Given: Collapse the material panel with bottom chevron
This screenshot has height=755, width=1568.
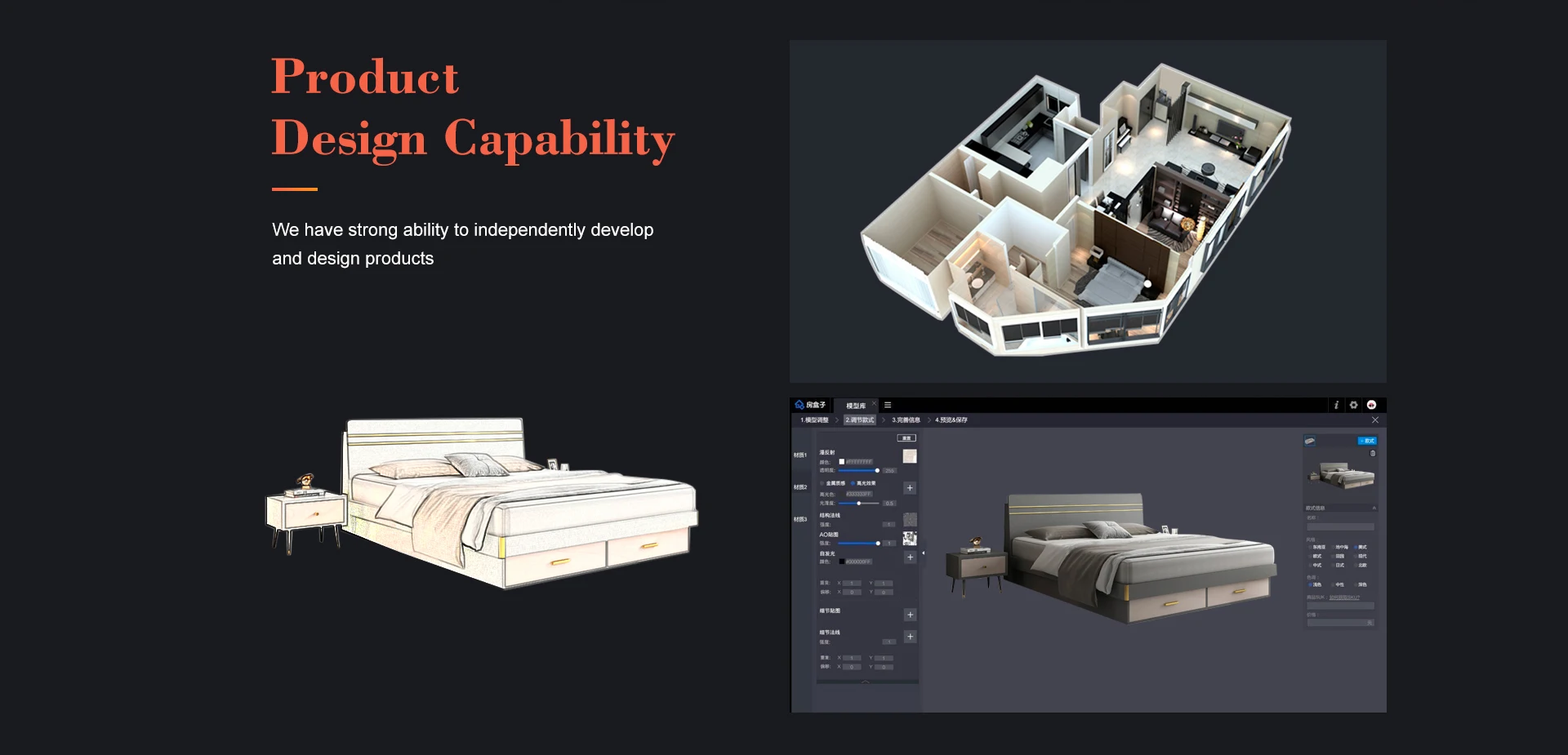Looking at the screenshot, I should click(866, 681).
